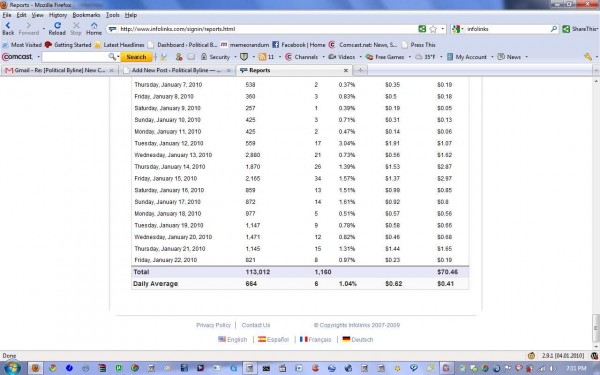
Task: Switch language to Español
Action: pyautogui.click(x=273, y=339)
